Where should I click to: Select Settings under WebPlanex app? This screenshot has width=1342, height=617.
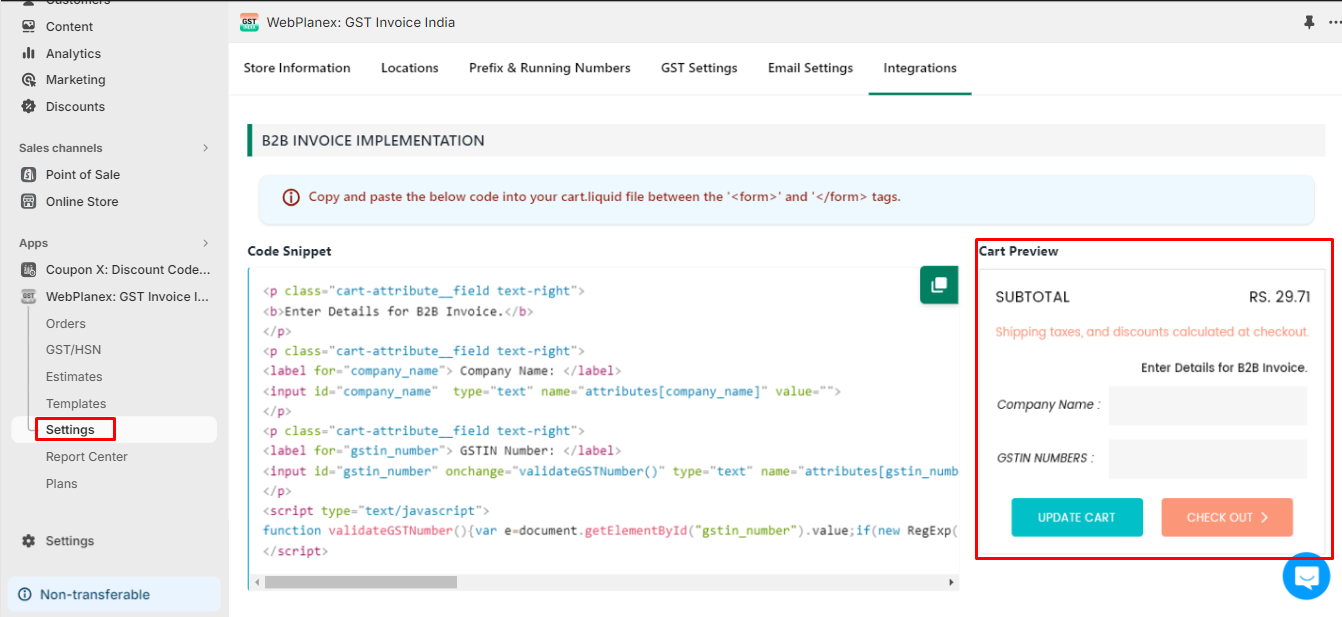pyautogui.click(x=70, y=430)
